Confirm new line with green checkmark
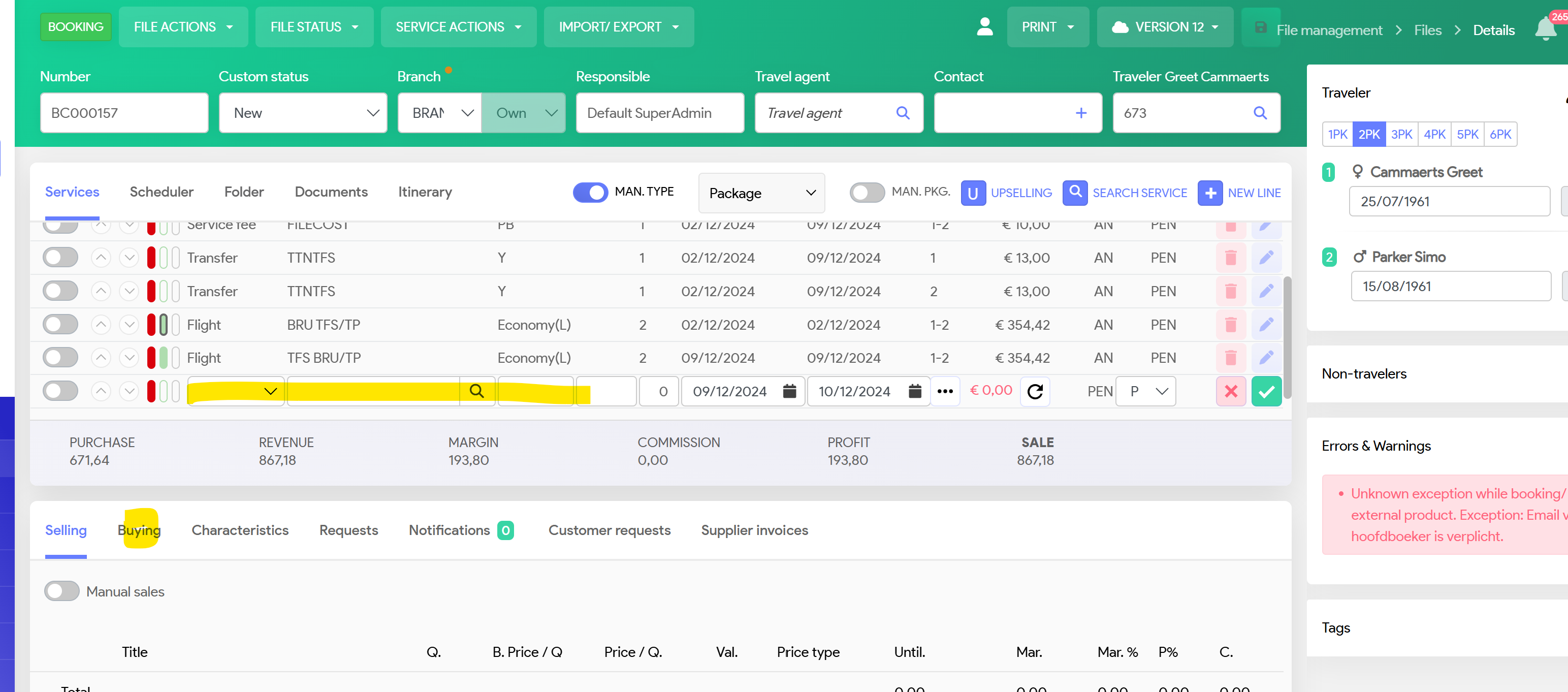The width and height of the screenshot is (1568, 692). click(x=1266, y=391)
